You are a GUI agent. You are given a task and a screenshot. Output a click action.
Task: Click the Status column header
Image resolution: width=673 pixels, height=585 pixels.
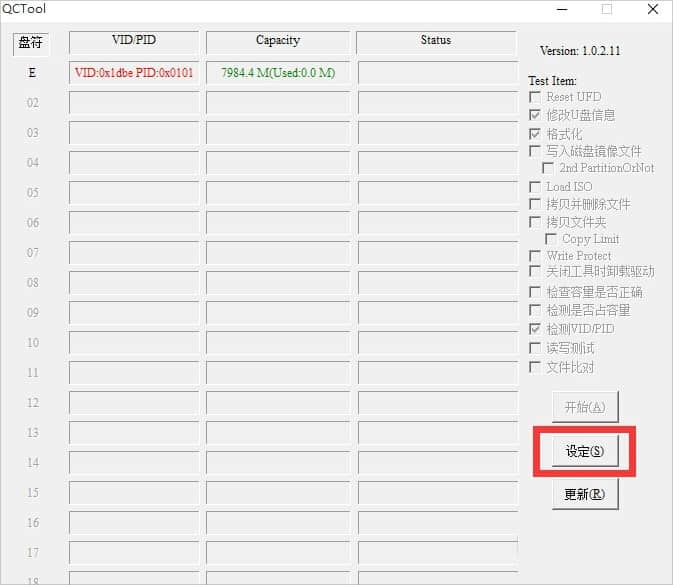[436, 42]
